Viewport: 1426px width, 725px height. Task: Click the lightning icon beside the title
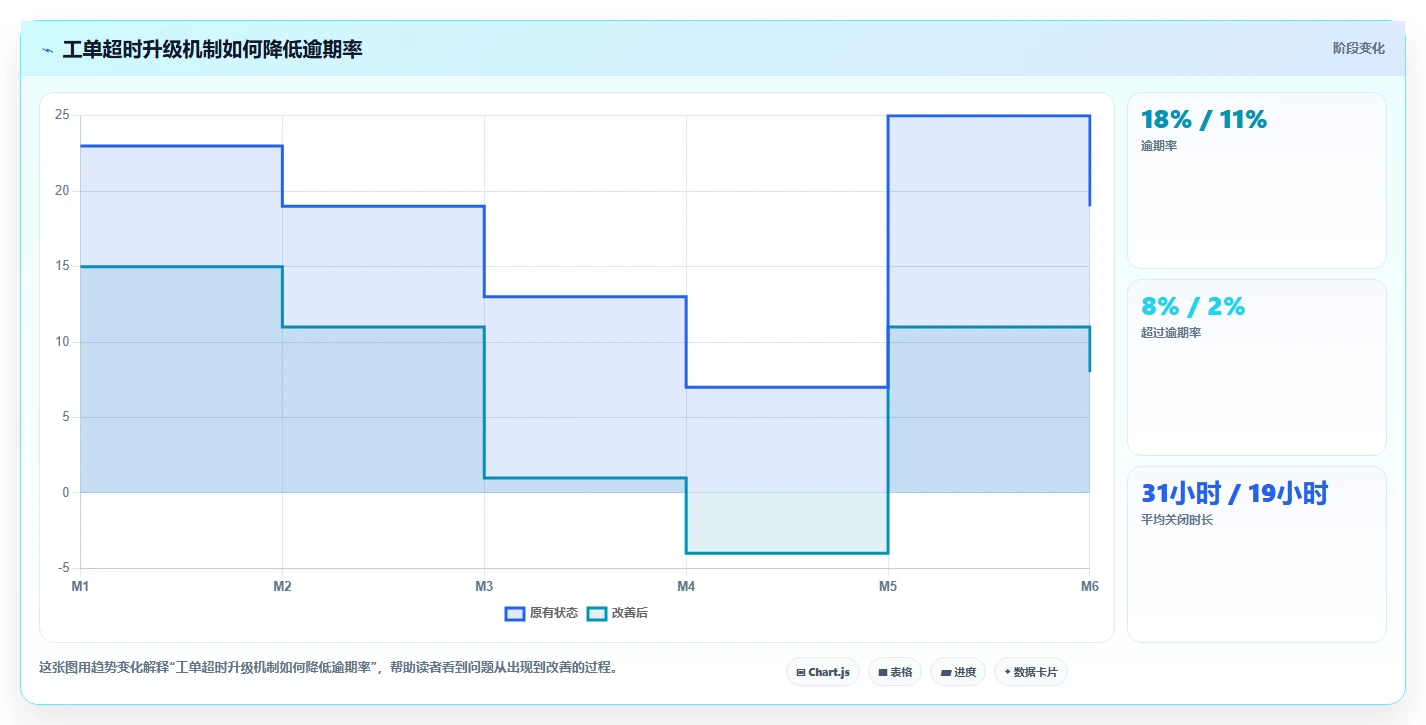(48, 50)
